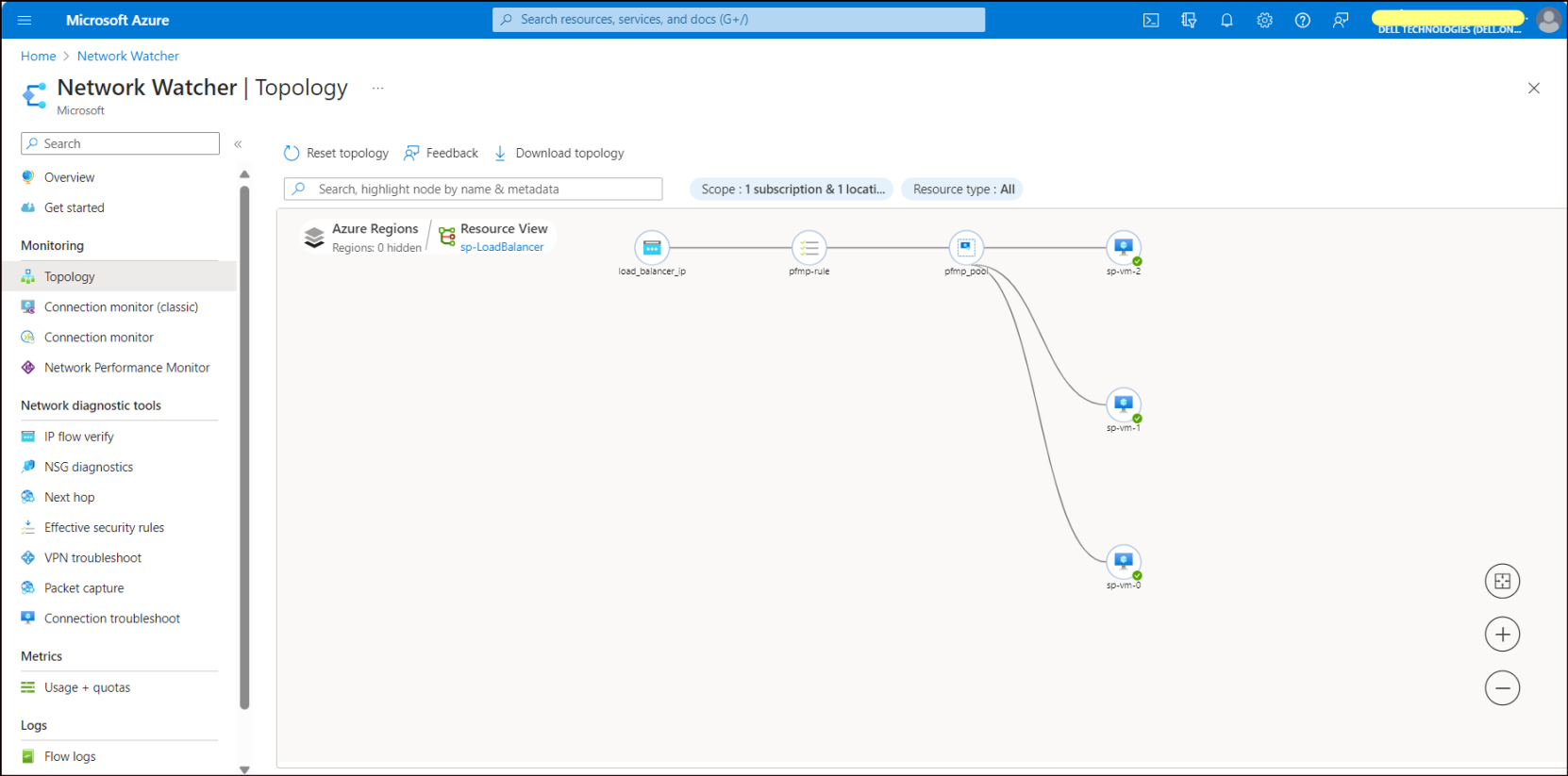Zoom in on the topology canvas

pyautogui.click(x=1502, y=635)
